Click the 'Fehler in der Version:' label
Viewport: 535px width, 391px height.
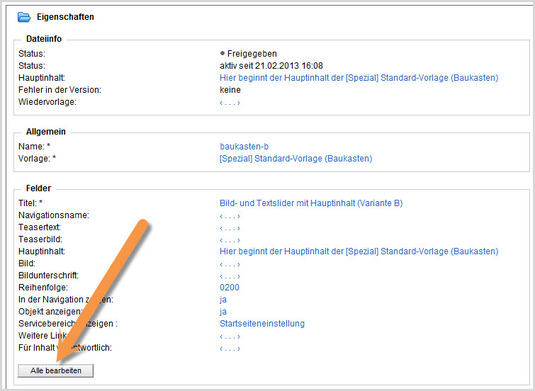click(60, 90)
